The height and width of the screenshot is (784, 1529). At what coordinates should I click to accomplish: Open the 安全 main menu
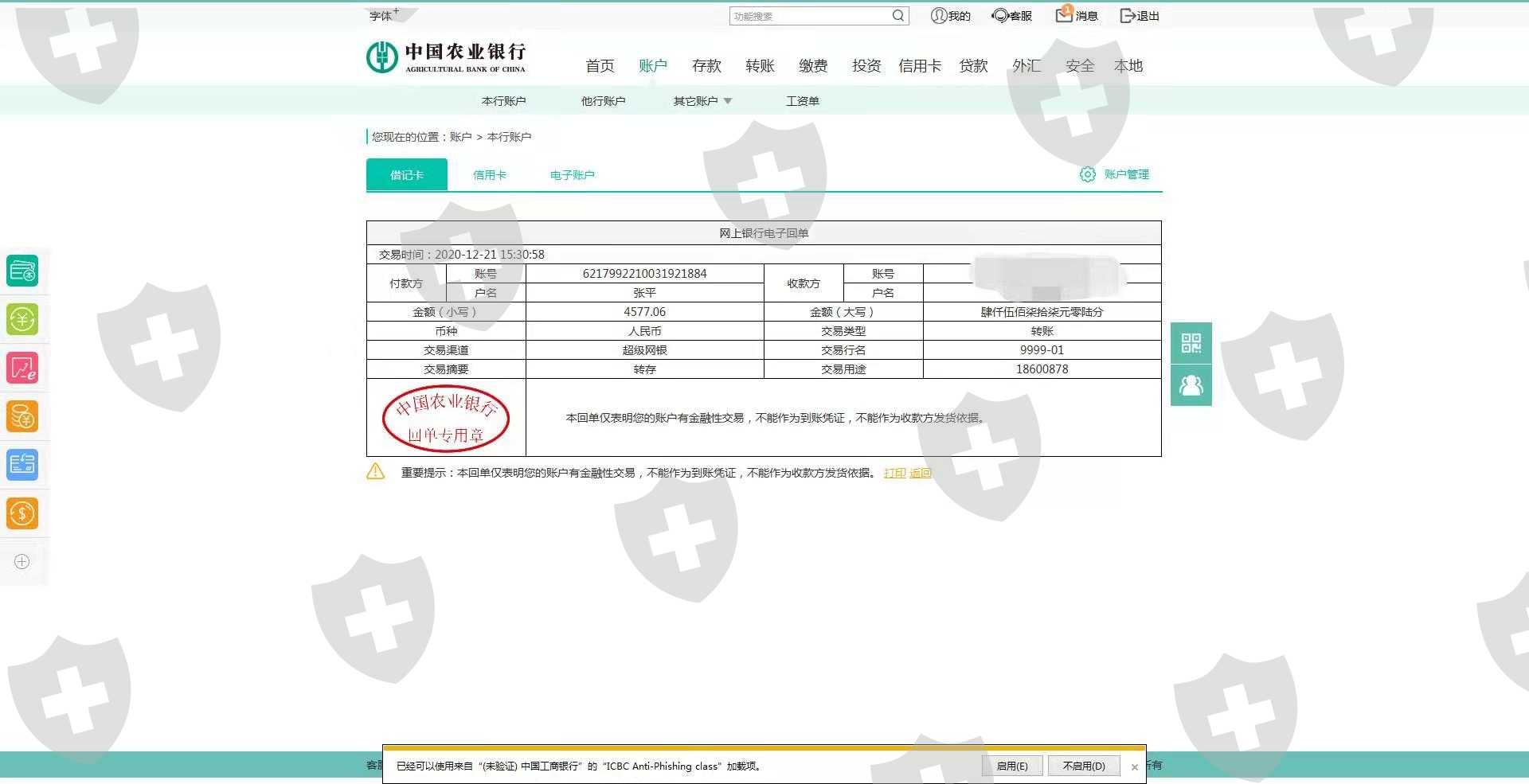tap(1080, 66)
